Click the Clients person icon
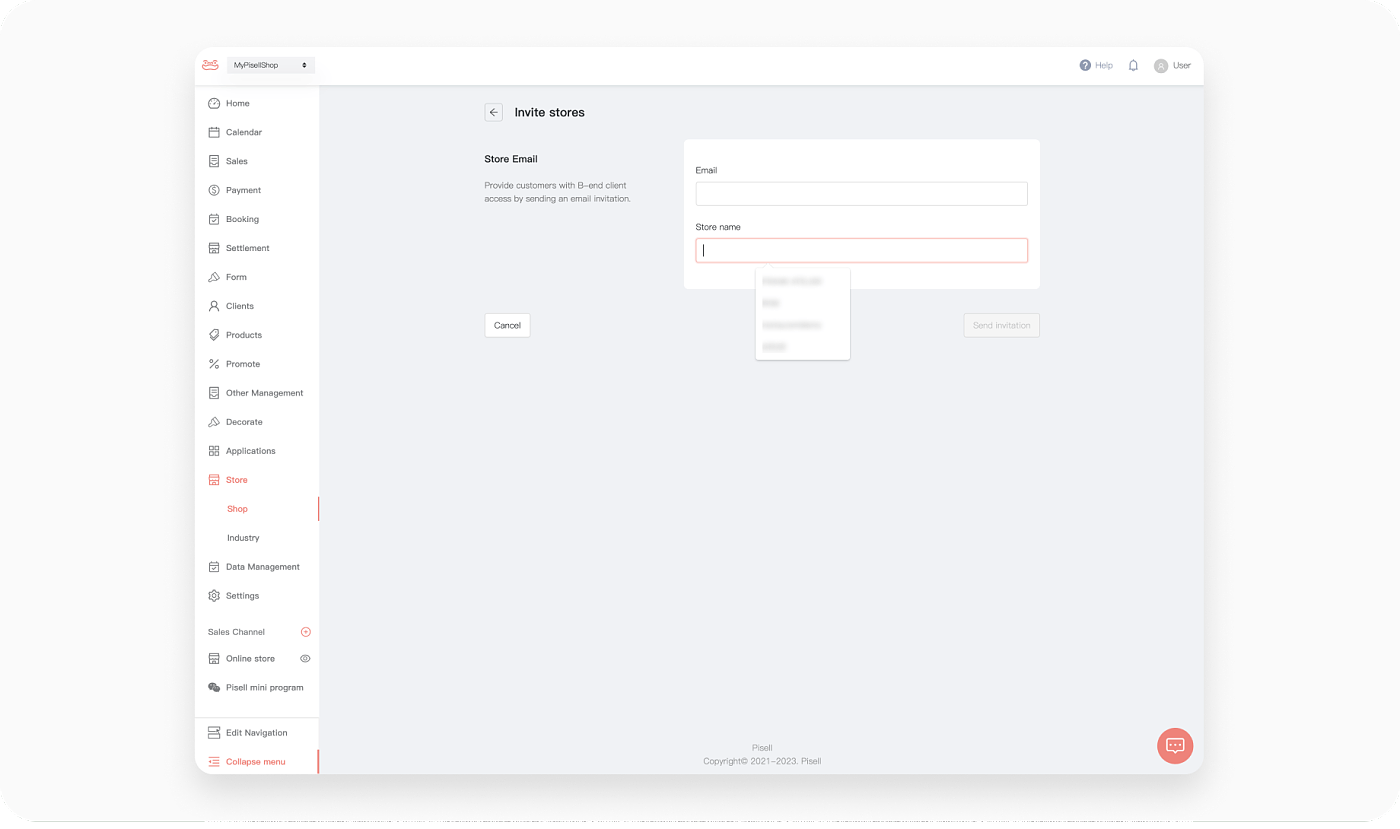 point(214,306)
